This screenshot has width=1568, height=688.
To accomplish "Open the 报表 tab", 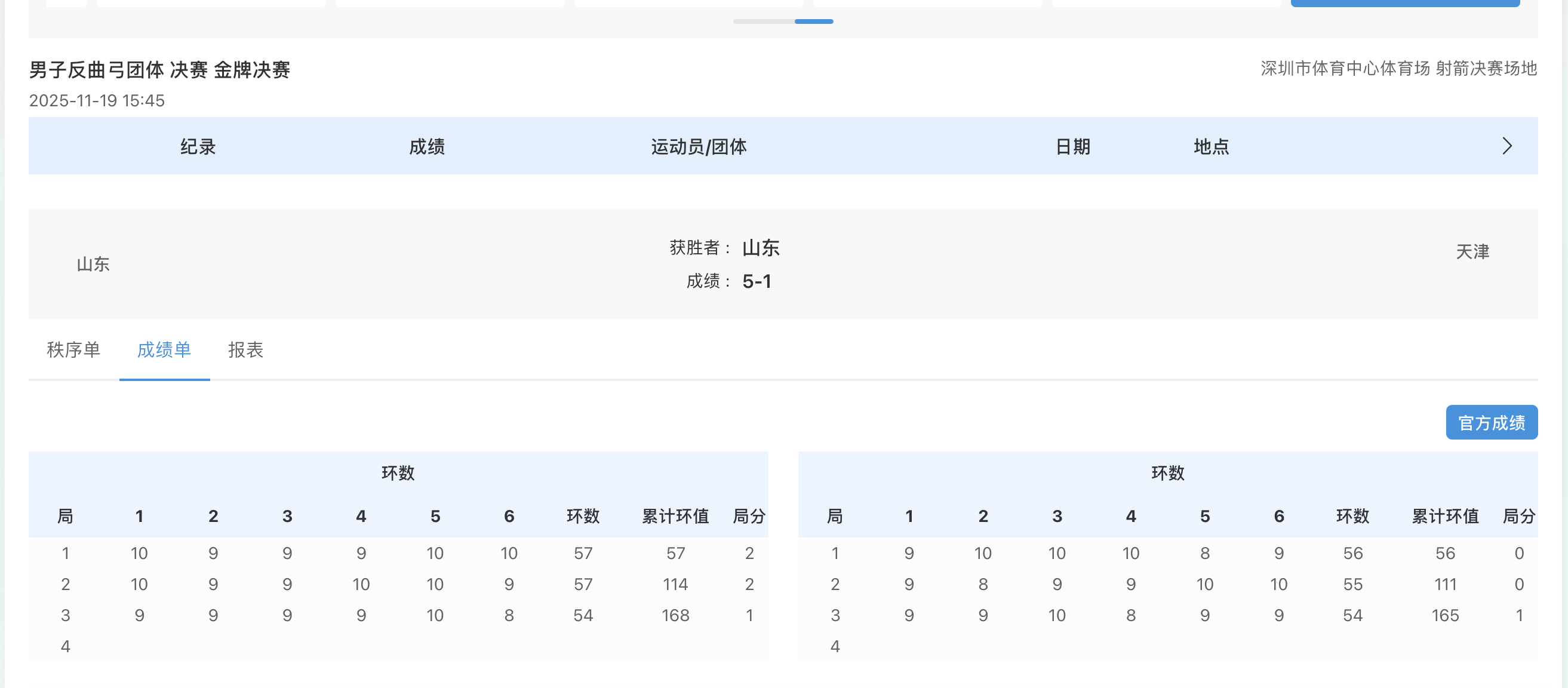I will 246,350.
